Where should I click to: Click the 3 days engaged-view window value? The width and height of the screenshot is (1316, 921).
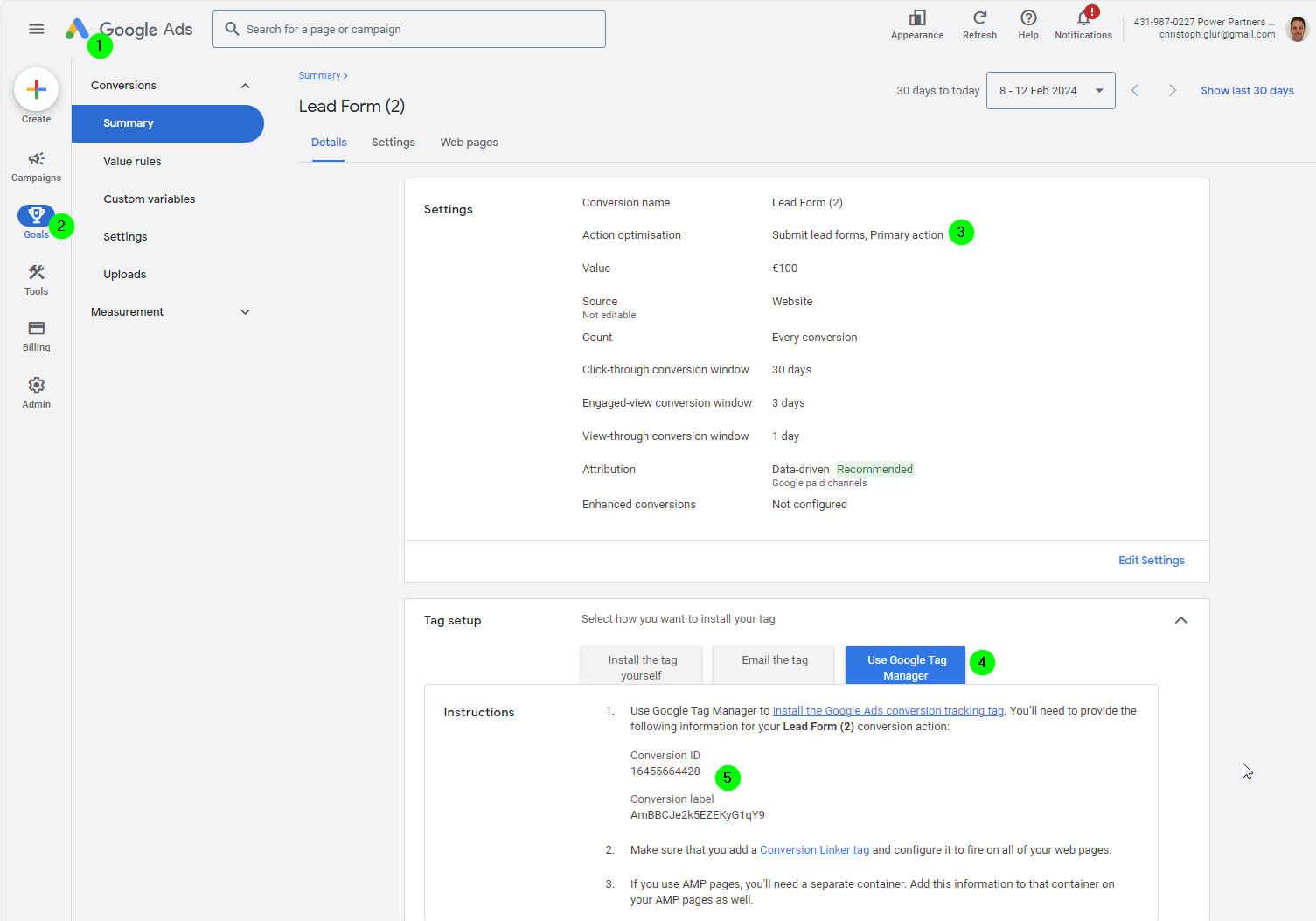[x=788, y=403]
